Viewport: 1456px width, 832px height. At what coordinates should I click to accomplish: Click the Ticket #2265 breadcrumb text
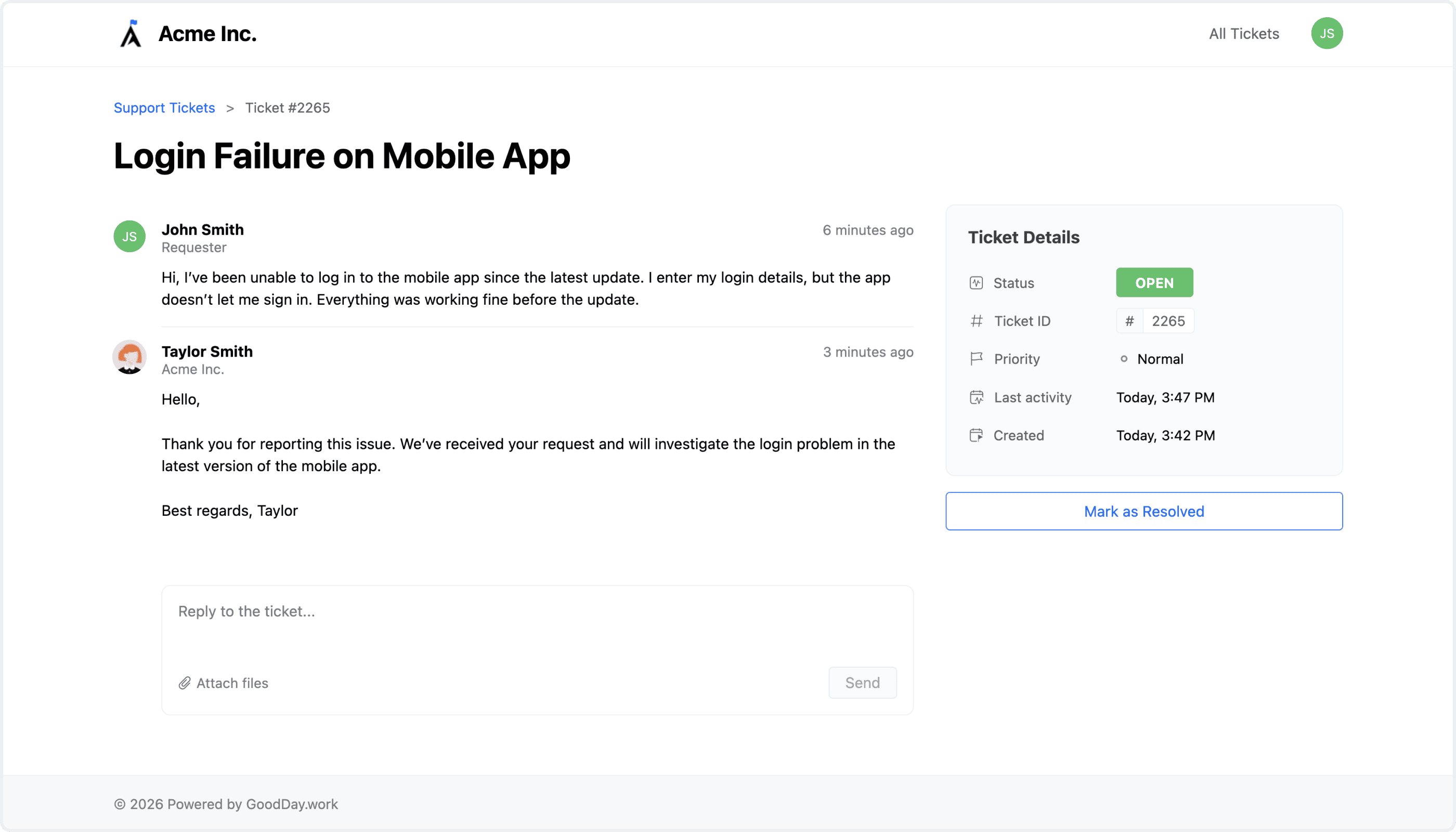click(x=288, y=108)
